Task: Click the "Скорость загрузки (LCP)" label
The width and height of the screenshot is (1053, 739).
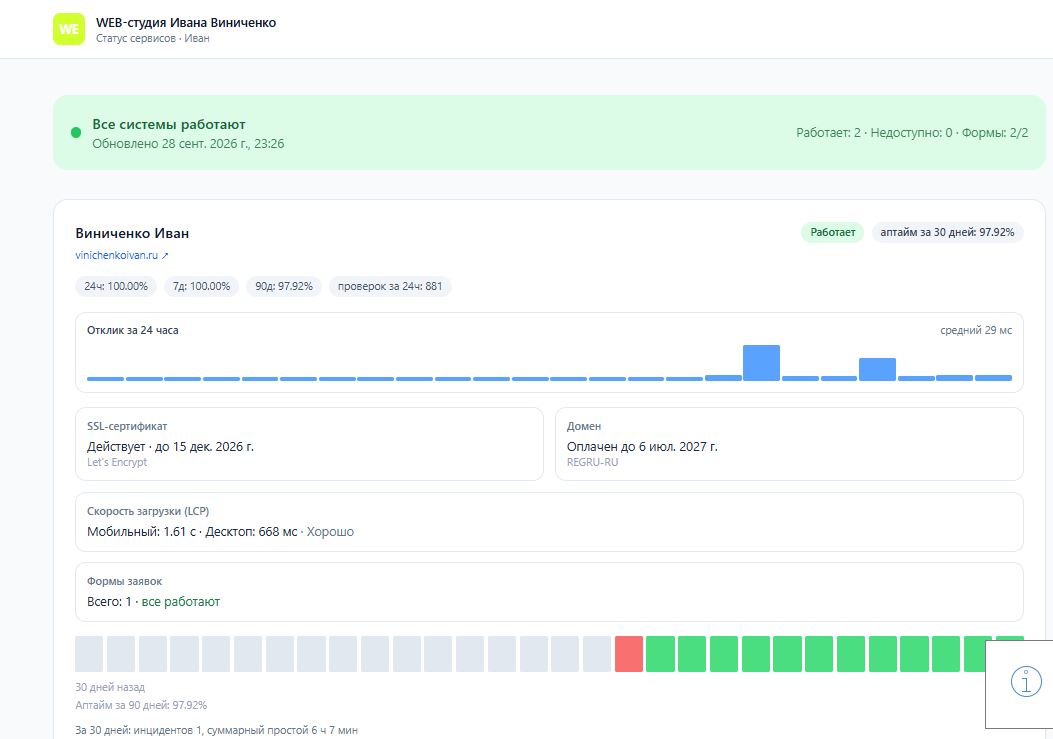Action: click(148, 511)
